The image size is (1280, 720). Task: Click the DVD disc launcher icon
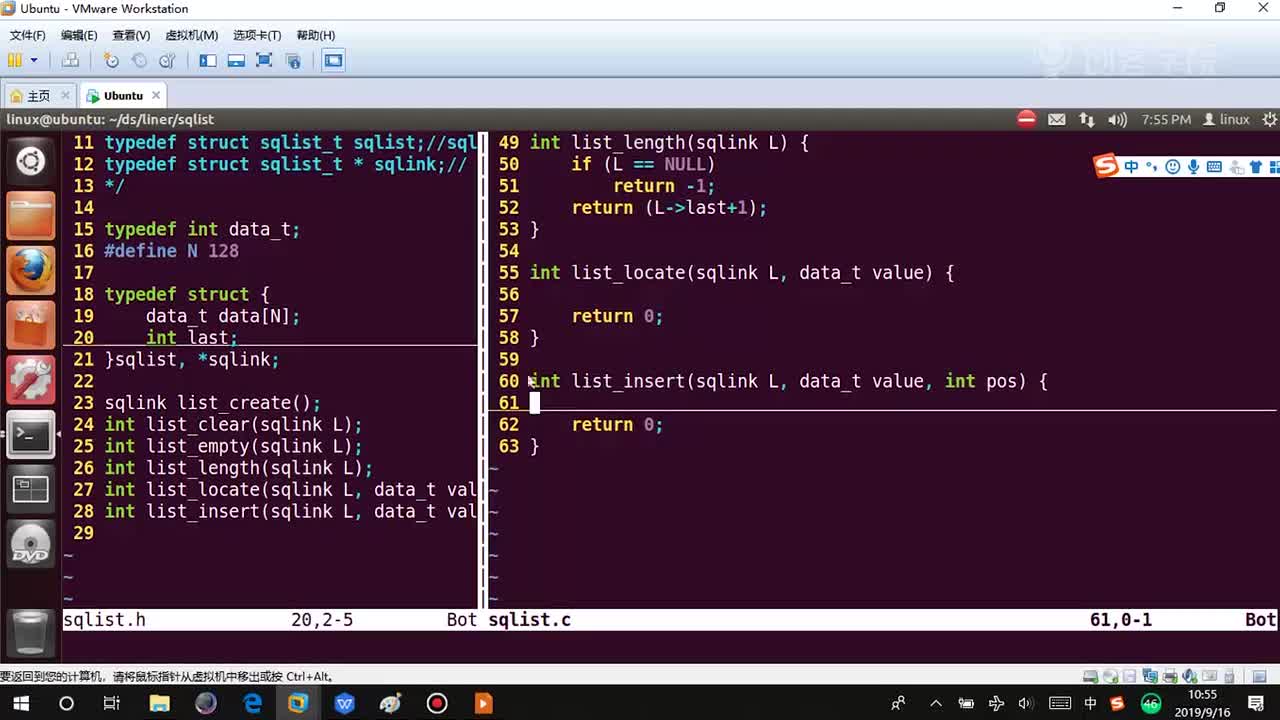(31, 545)
